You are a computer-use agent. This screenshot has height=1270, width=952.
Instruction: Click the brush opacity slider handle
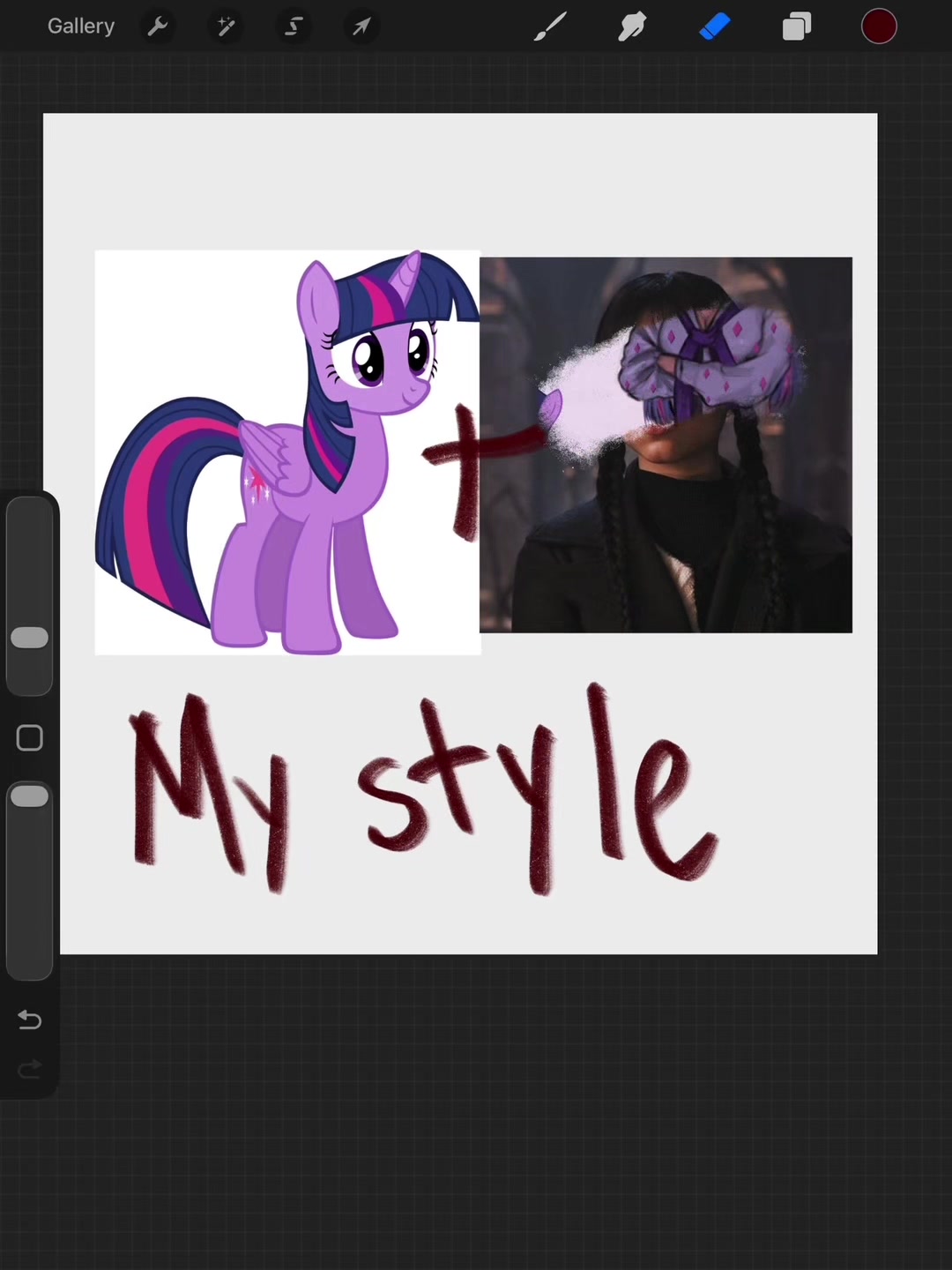(x=30, y=796)
